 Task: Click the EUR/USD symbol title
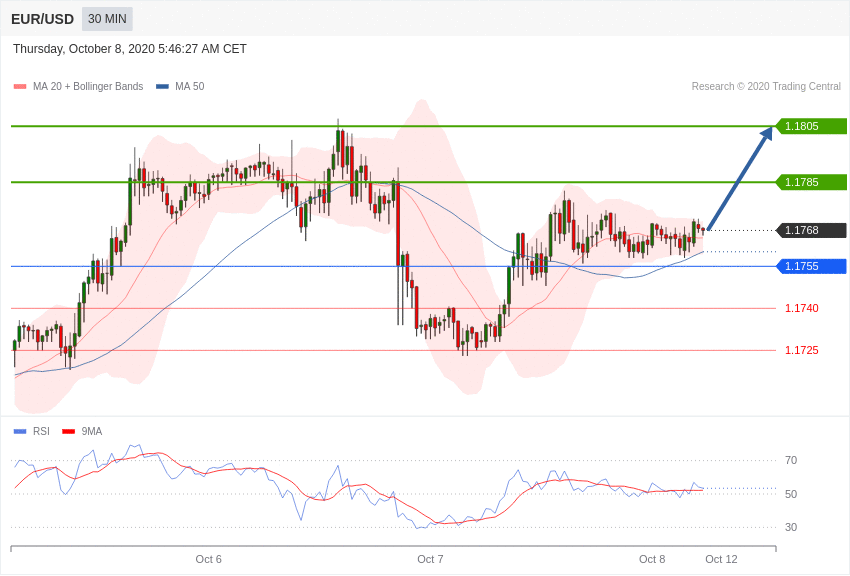42,19
